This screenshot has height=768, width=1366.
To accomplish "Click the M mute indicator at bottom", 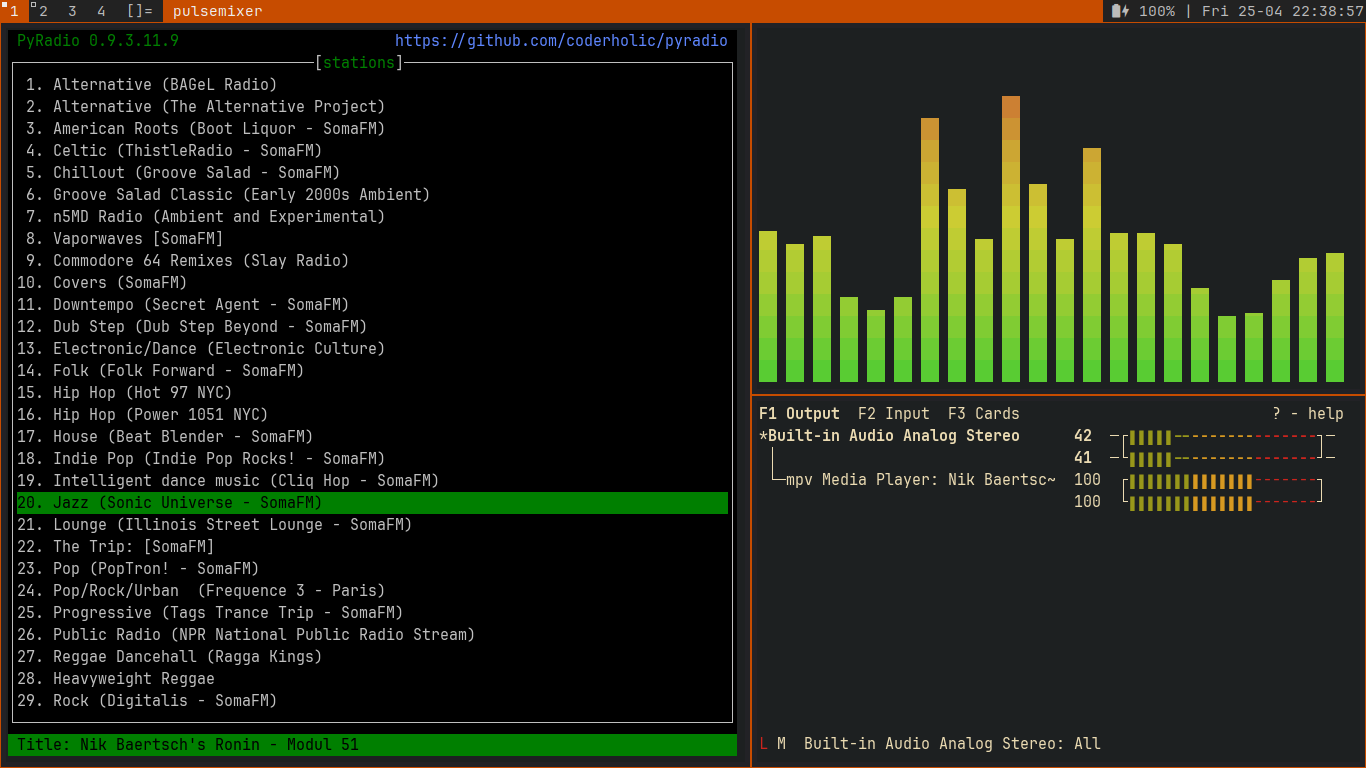I will (x=781, y=744).
